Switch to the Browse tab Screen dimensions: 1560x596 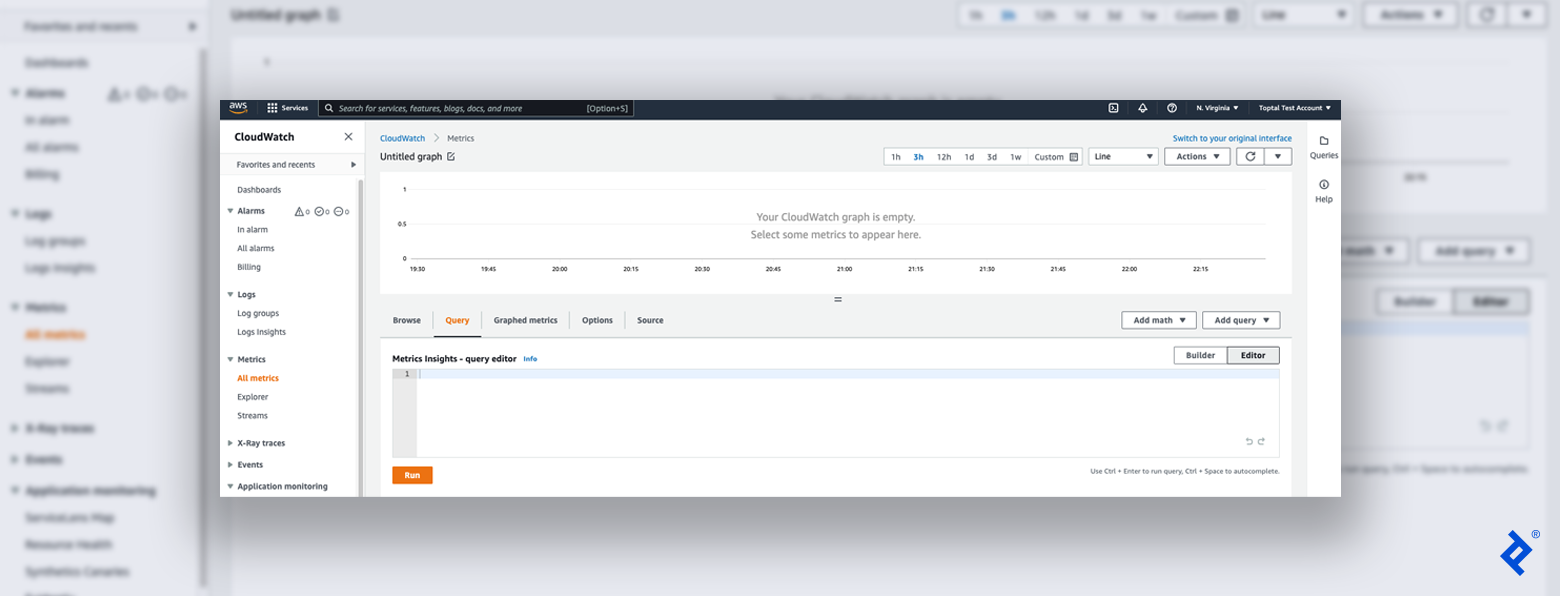[407, 320]
